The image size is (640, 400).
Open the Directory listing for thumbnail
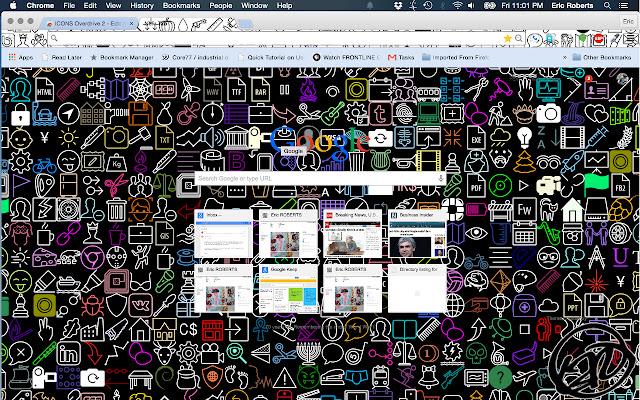click(417, 288)
